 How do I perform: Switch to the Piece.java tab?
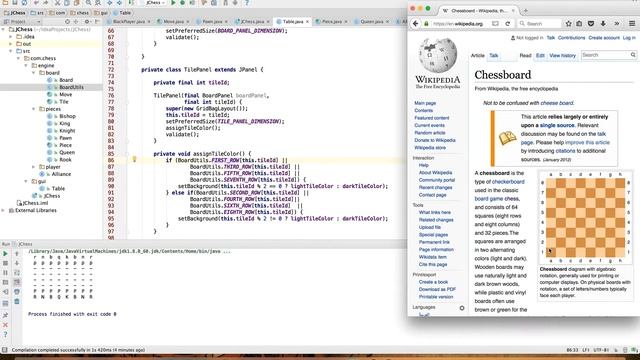331,21
